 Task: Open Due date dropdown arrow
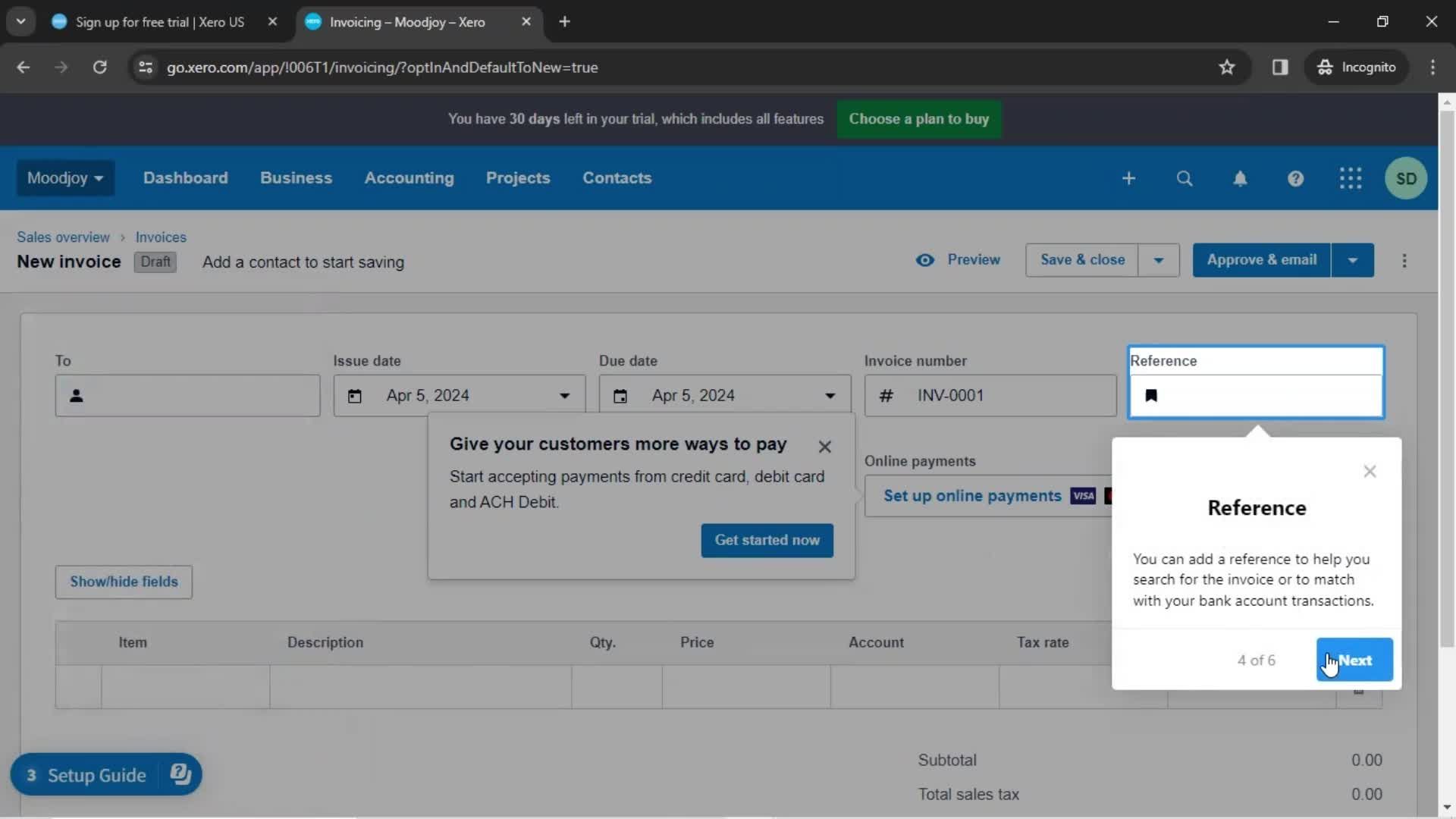pos(830,396)
